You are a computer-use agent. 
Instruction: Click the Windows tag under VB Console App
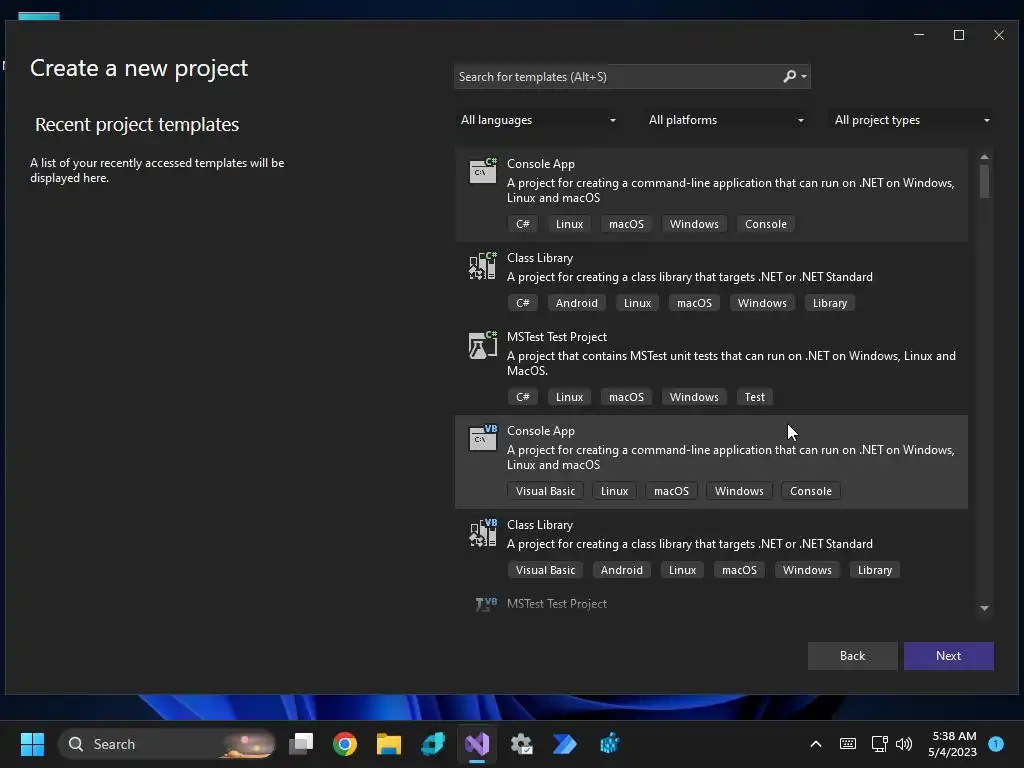click(739, 491)
